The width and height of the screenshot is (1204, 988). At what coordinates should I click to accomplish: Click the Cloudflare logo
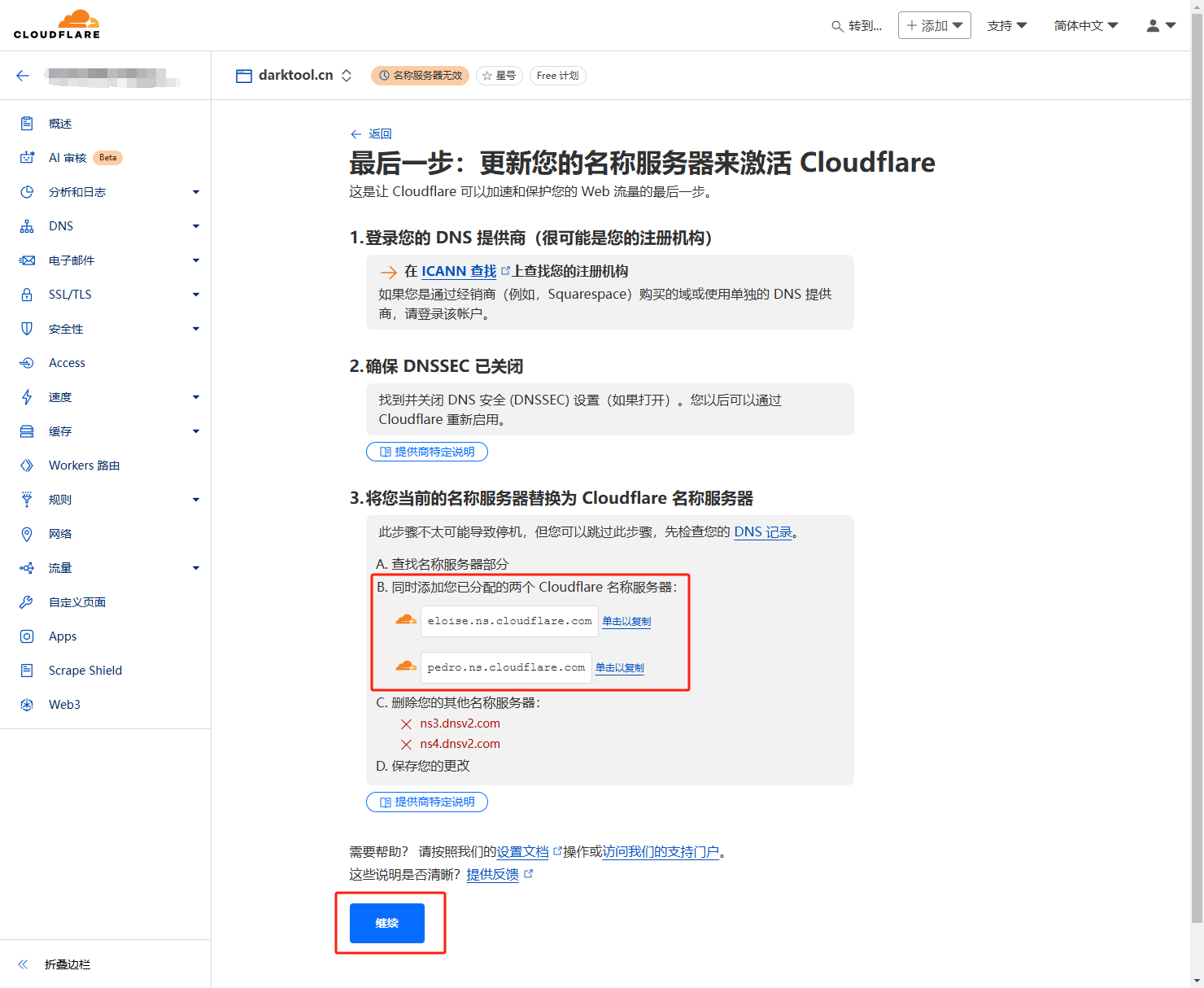coord(57,24)
